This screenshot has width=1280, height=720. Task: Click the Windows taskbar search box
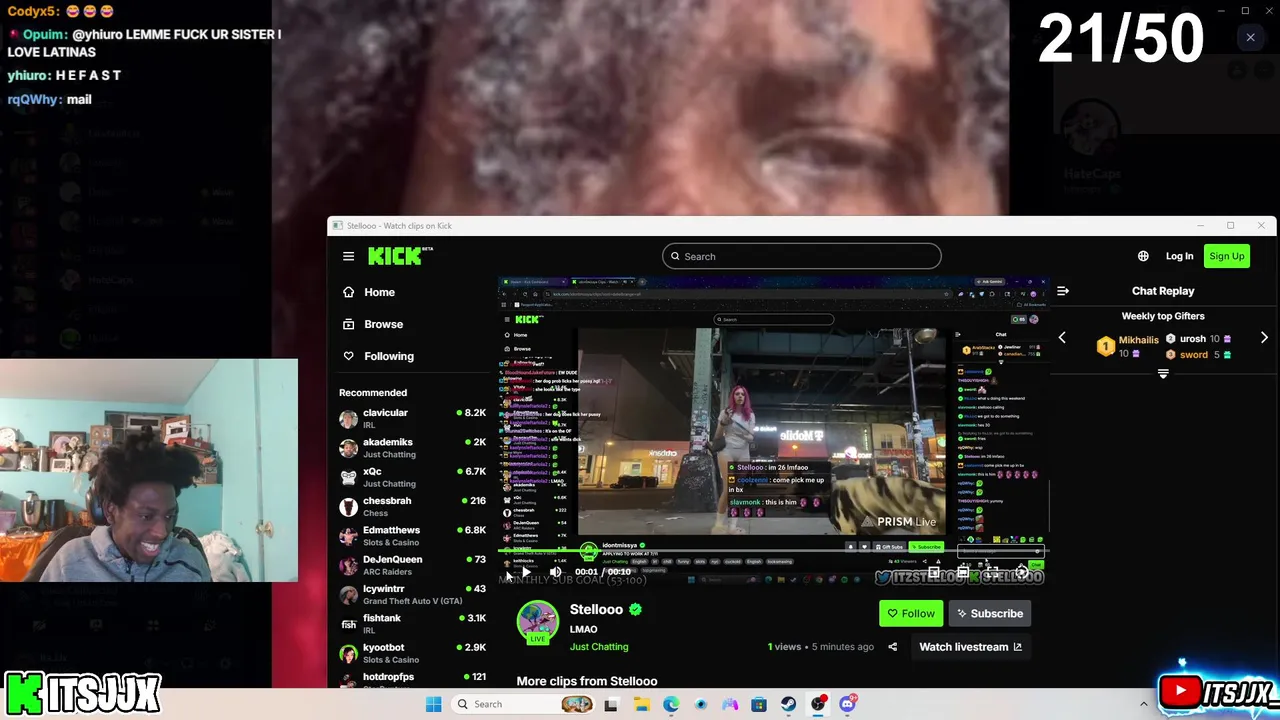click(522, 704)
